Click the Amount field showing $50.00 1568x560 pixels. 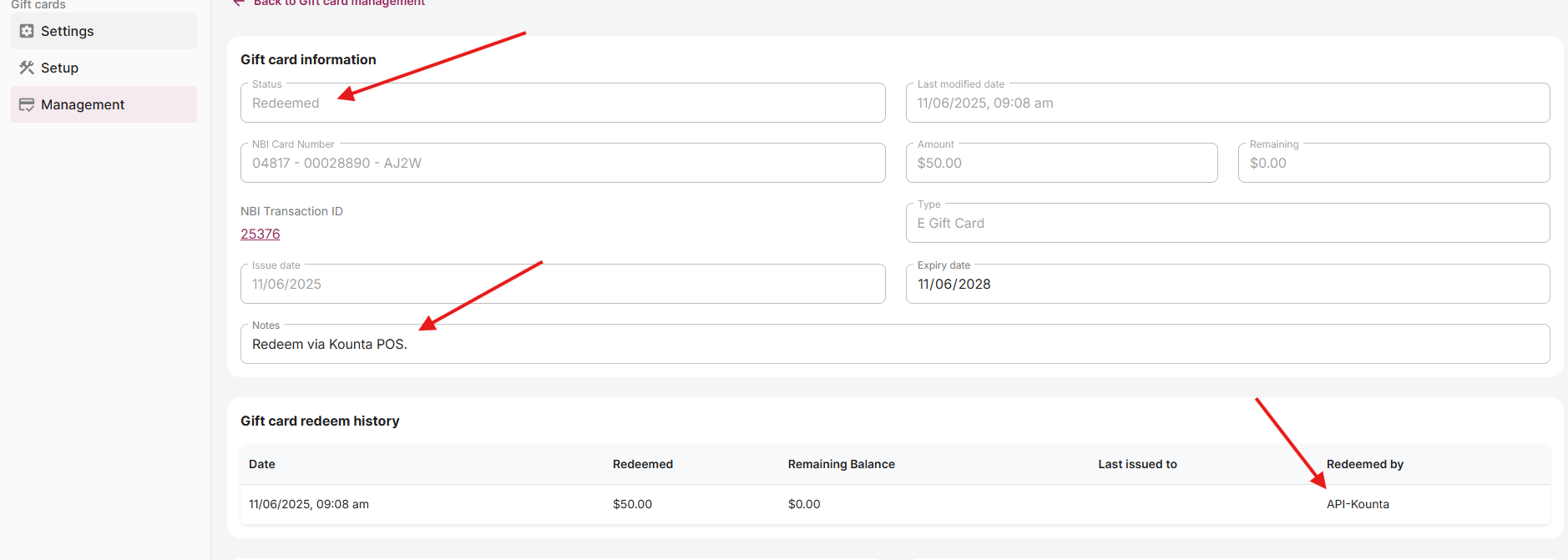(1060, 164)
